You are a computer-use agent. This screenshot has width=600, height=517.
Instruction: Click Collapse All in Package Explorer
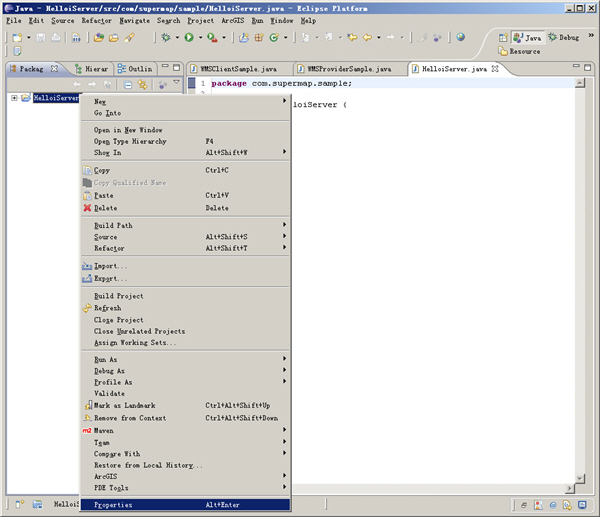click(x=127, y=84)
